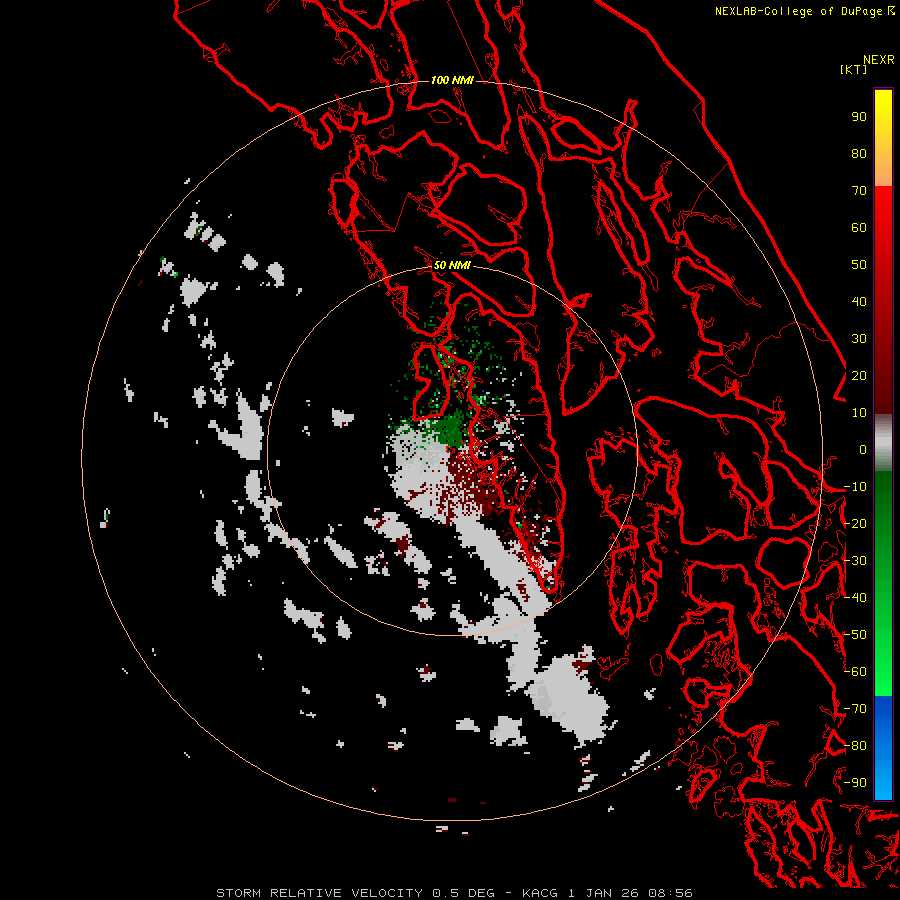
Task: Click the 10 value on velocity scale
Action: click(859, 413)
